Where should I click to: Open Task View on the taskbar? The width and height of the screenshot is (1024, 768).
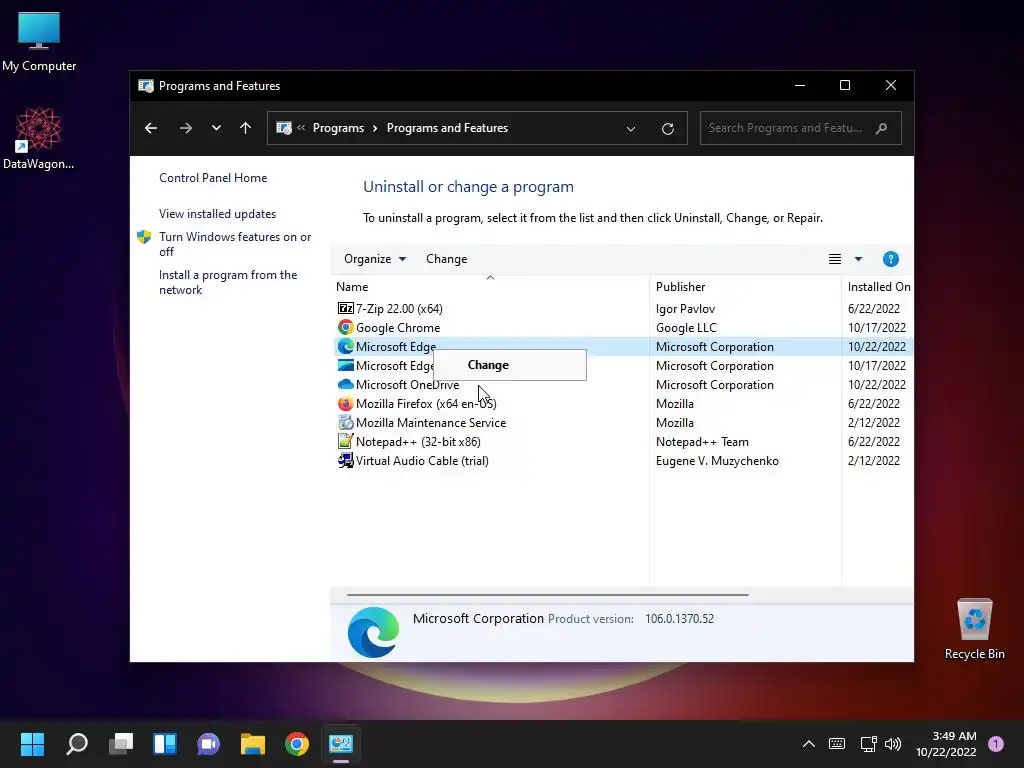(x=121, y=744)
